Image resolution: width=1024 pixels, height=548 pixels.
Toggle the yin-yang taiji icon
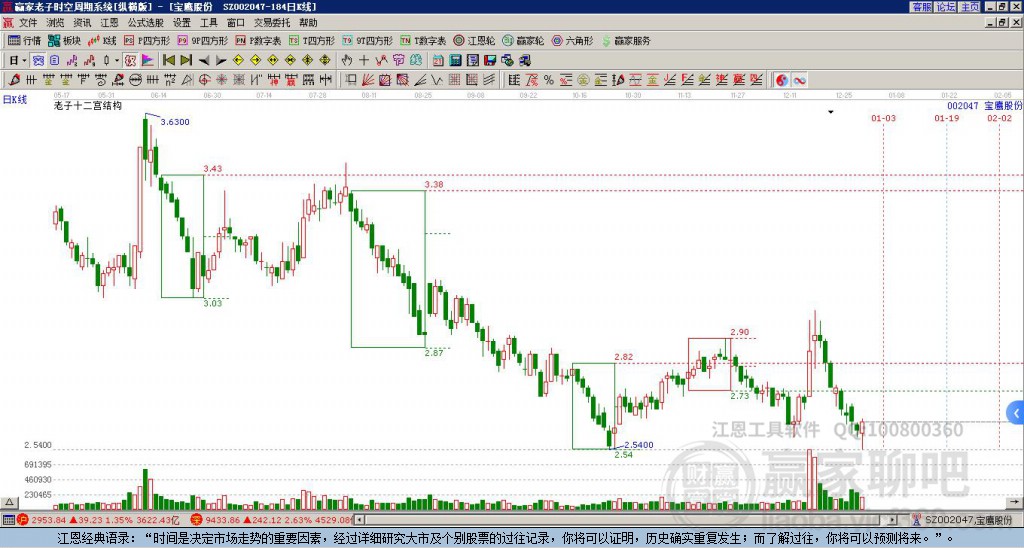pyautogui.click(x=782, y=80)
